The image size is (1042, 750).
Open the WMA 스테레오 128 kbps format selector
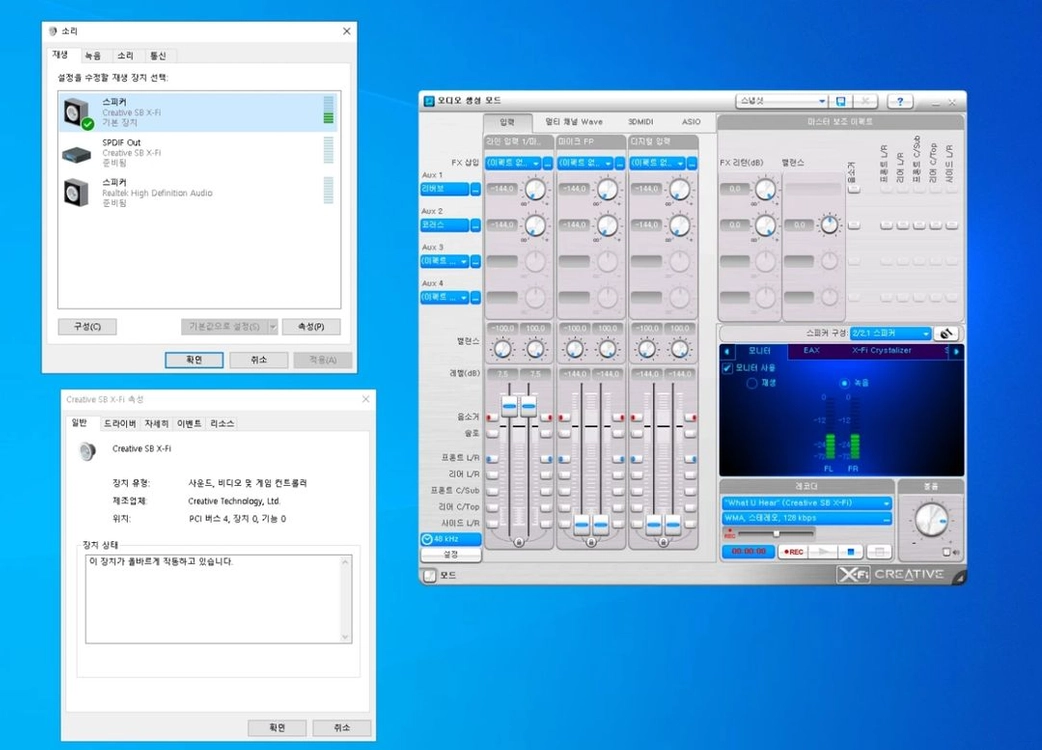(x=807, y=519)
